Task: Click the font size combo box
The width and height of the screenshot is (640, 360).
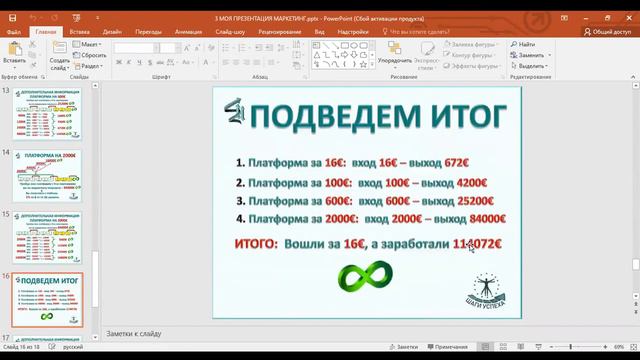Action: (x=170, y=48)
